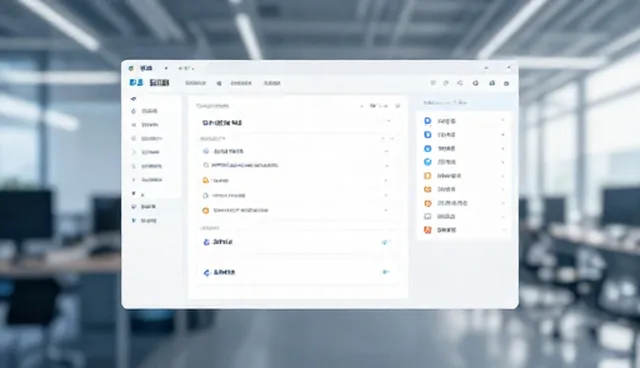Click the share icon in the header toolbar
Viewport: 640px width, 368px height.
pos(460,83)
